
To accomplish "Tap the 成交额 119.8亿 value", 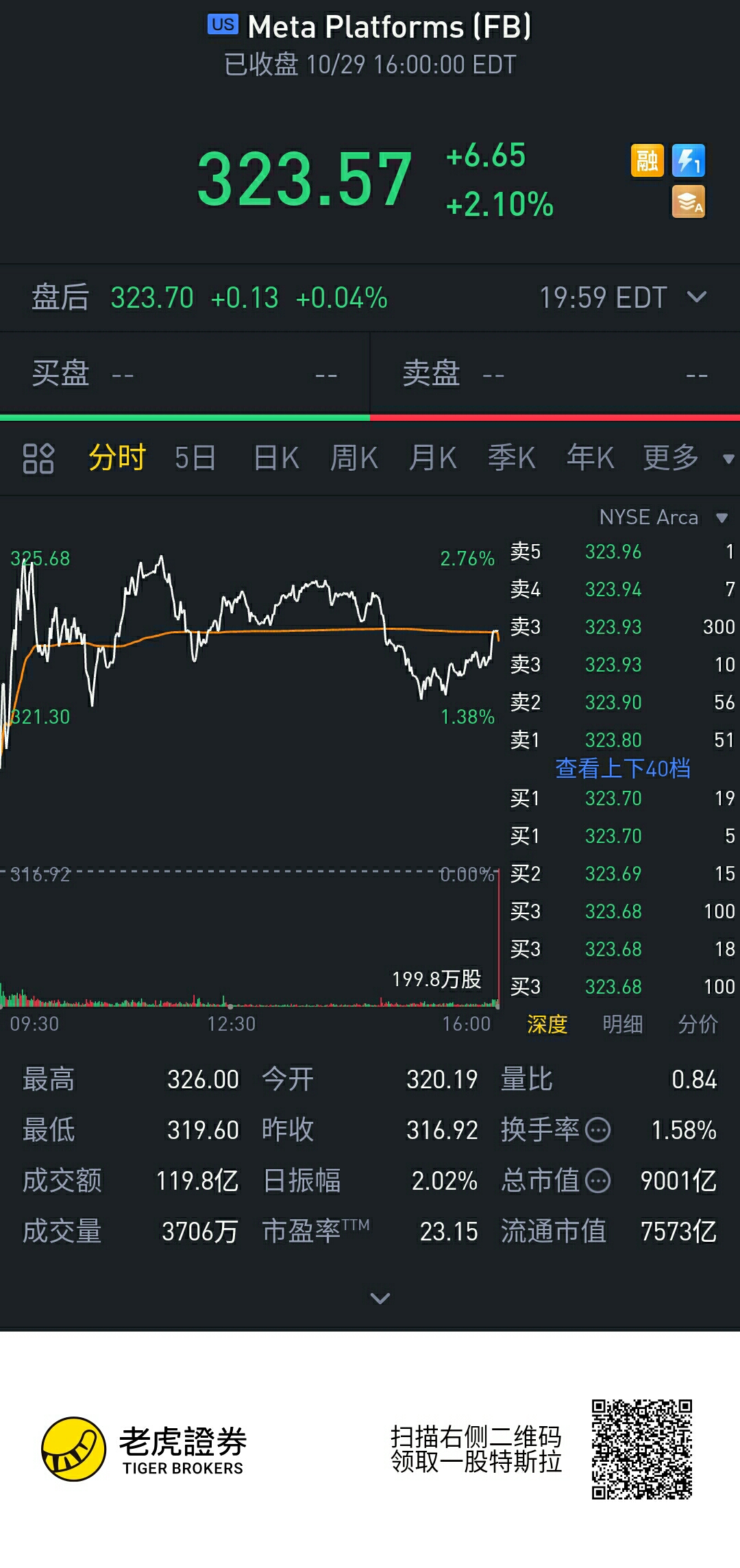I will click(x=197, y=1181).
